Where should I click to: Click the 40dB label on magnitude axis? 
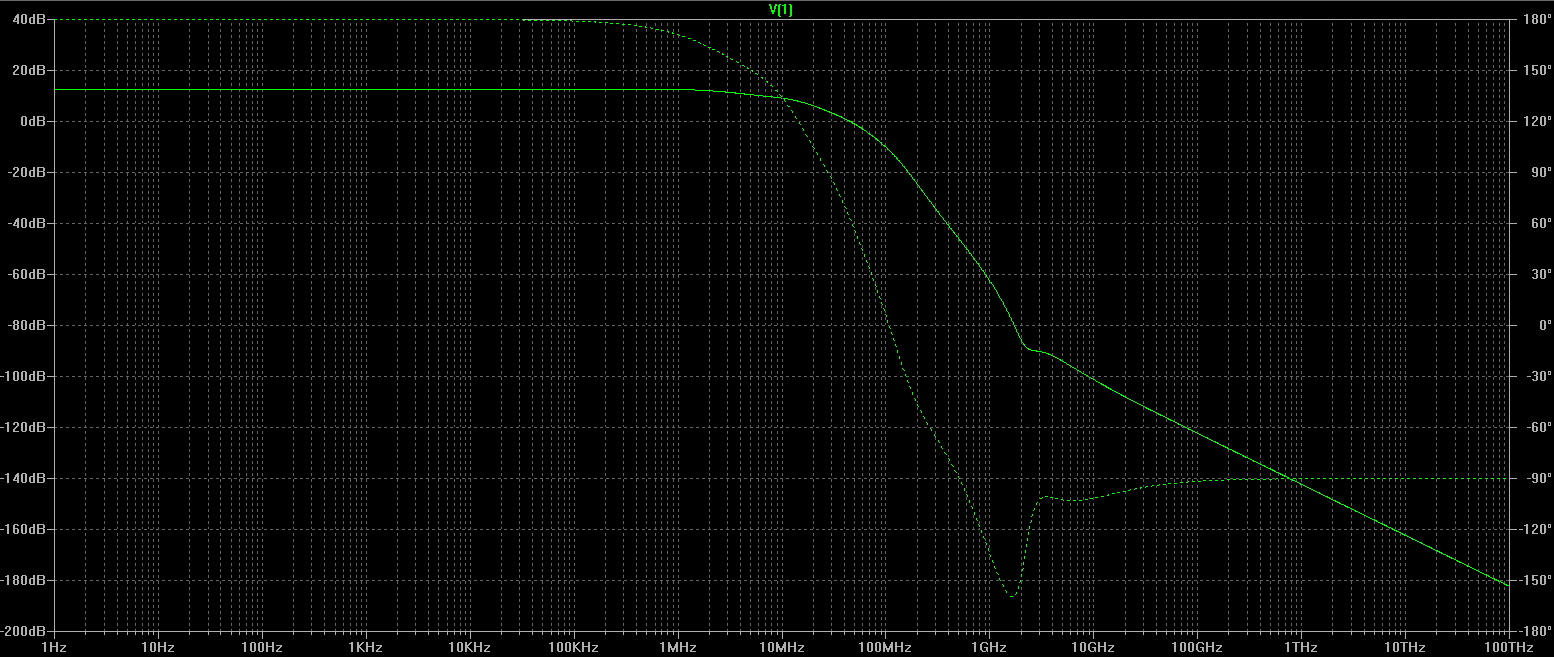(x=27, y=20)
